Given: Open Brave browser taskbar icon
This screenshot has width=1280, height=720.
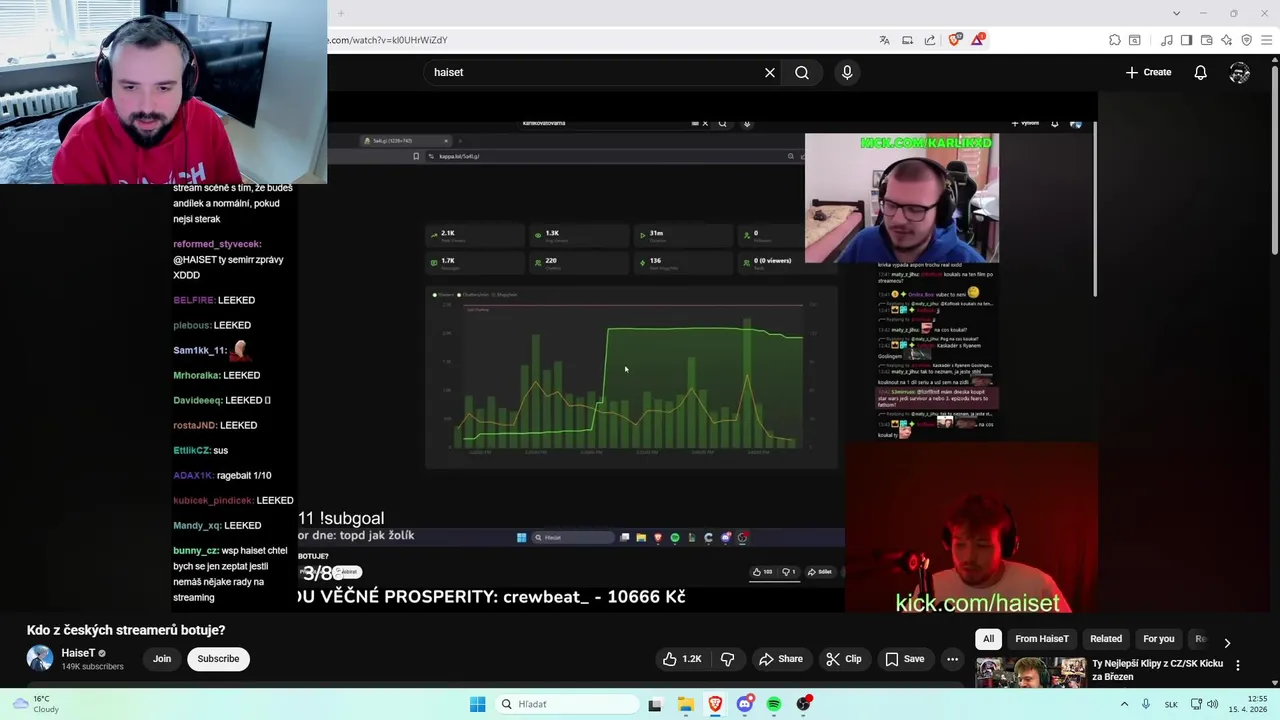Looking at the screenshot, I should [x=715, y=704].
